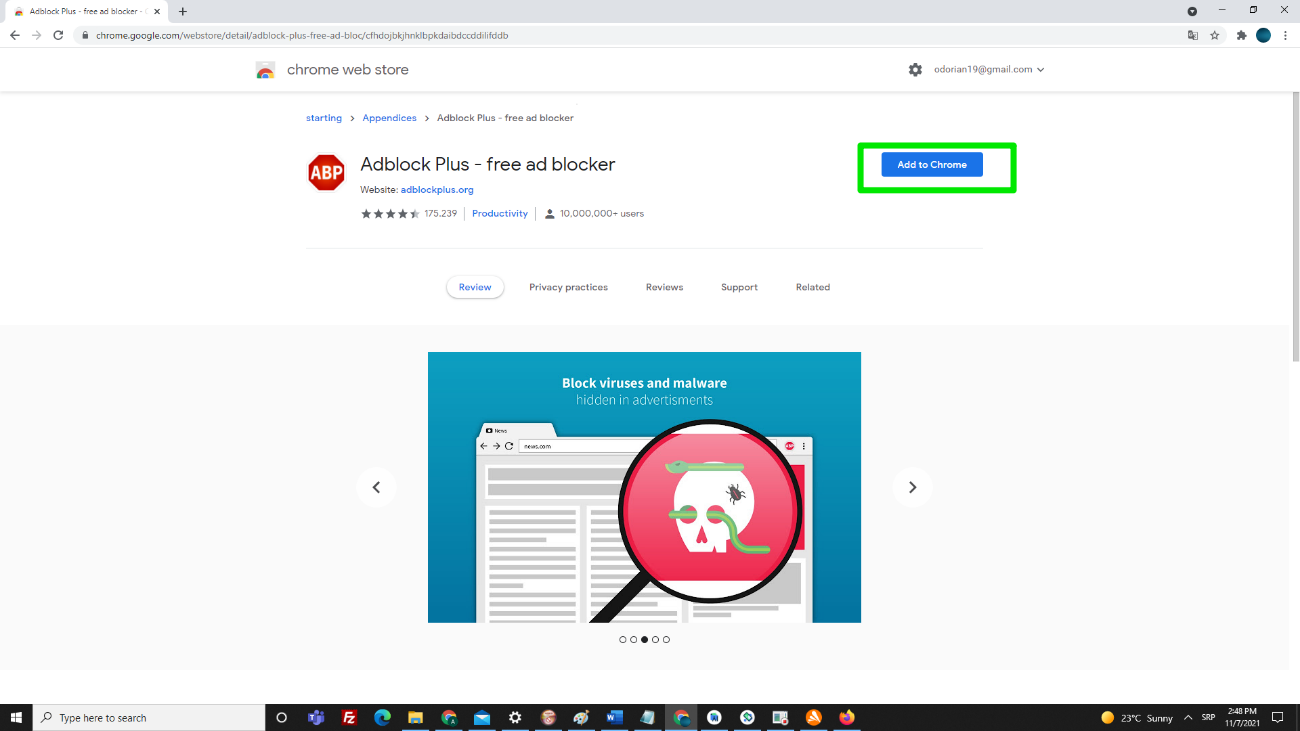
Task: Select the fourth carousel dot indicator
Action: pyautogui.click(x=655, y=639)
